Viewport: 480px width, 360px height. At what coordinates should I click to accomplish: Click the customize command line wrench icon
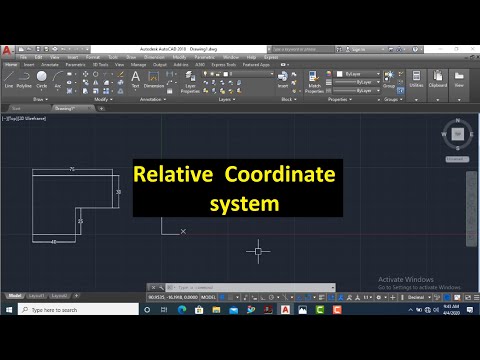tap(161, 287)
